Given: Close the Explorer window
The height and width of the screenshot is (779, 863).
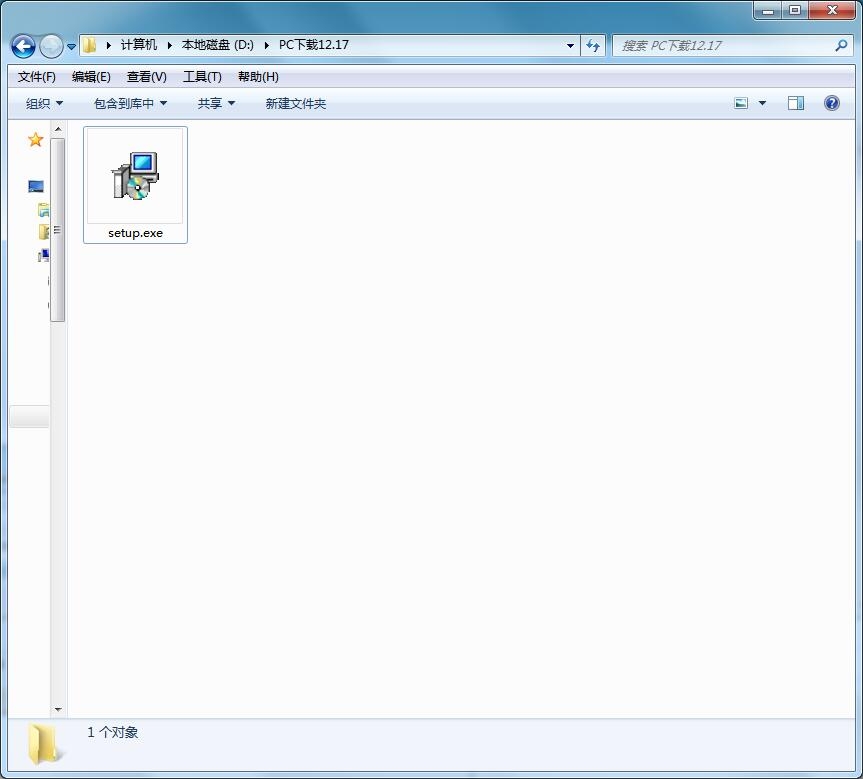Looking at the screenshot, I should point(832,10).
